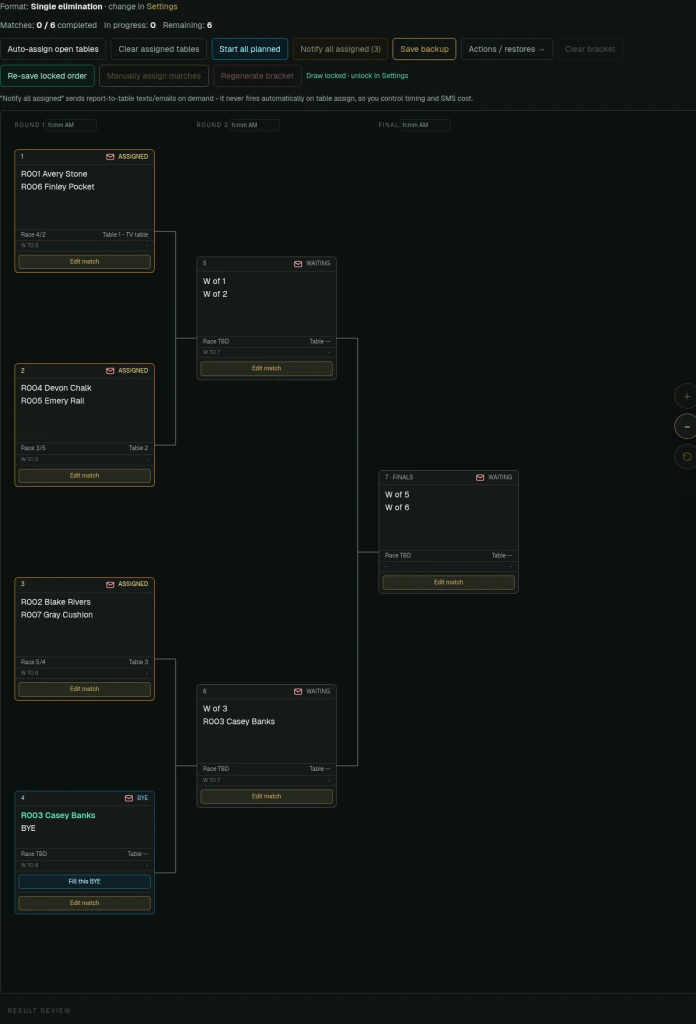Viewport: 696px width, 1024px height.
Task: Click envelope icon on match 5 card
Action: [298, 264]
